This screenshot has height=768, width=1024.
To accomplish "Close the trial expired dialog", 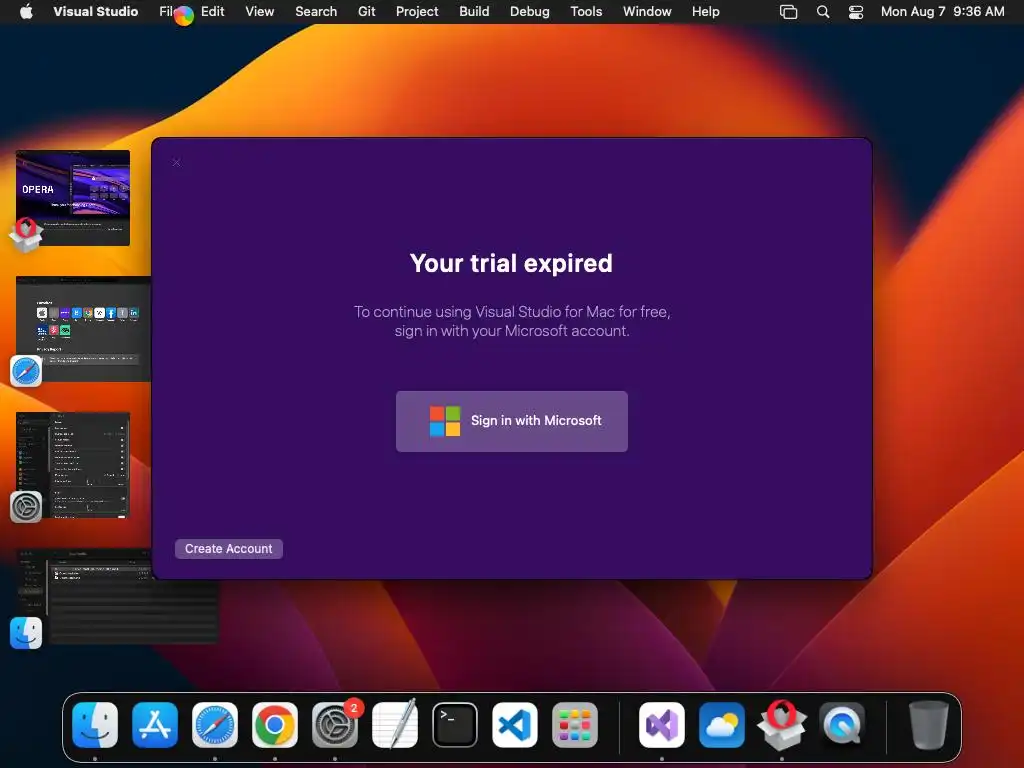I will point(176,162).
